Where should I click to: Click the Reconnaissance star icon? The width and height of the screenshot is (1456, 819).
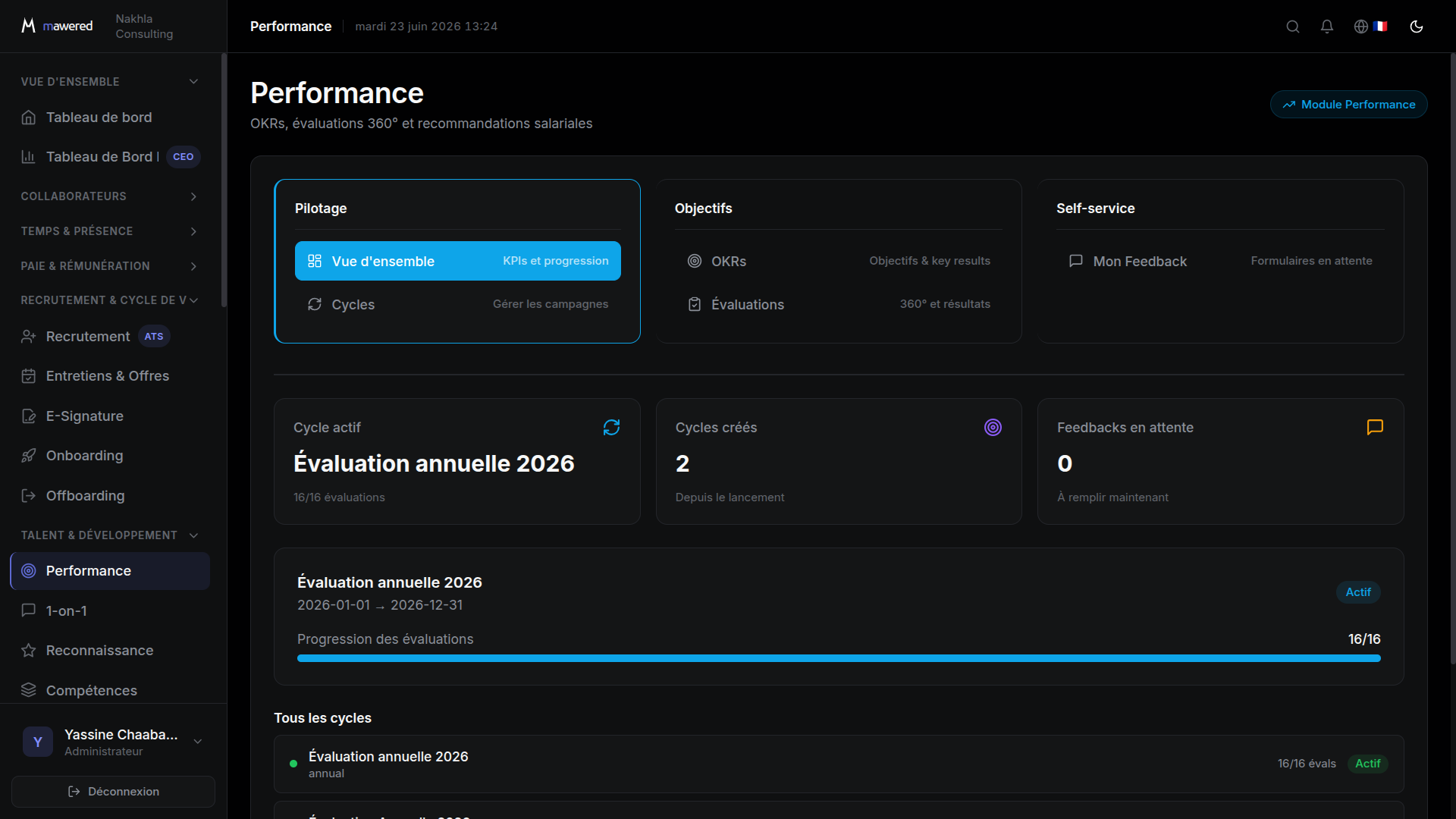click(29, 651)
